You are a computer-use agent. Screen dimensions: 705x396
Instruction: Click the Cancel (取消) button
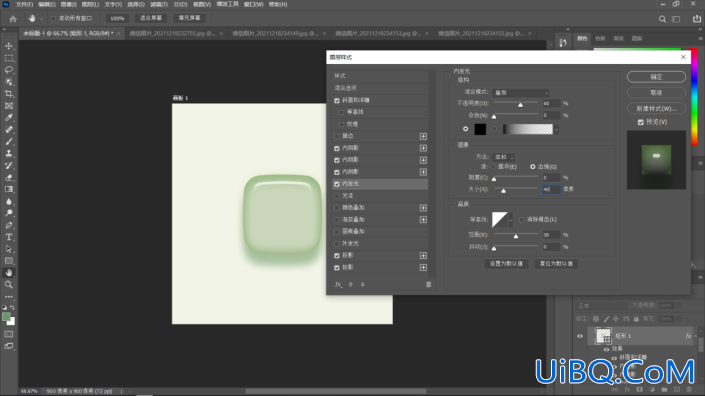(x=656, y=93)
